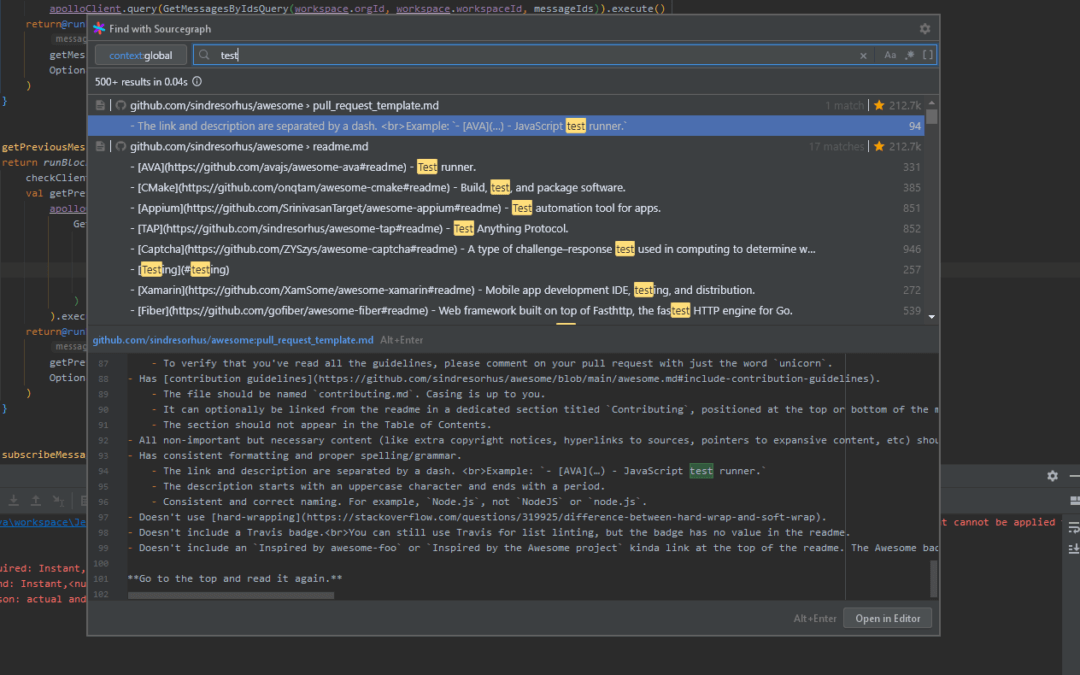Select the Xamarin mobile app development result

[x=506, y=290]
